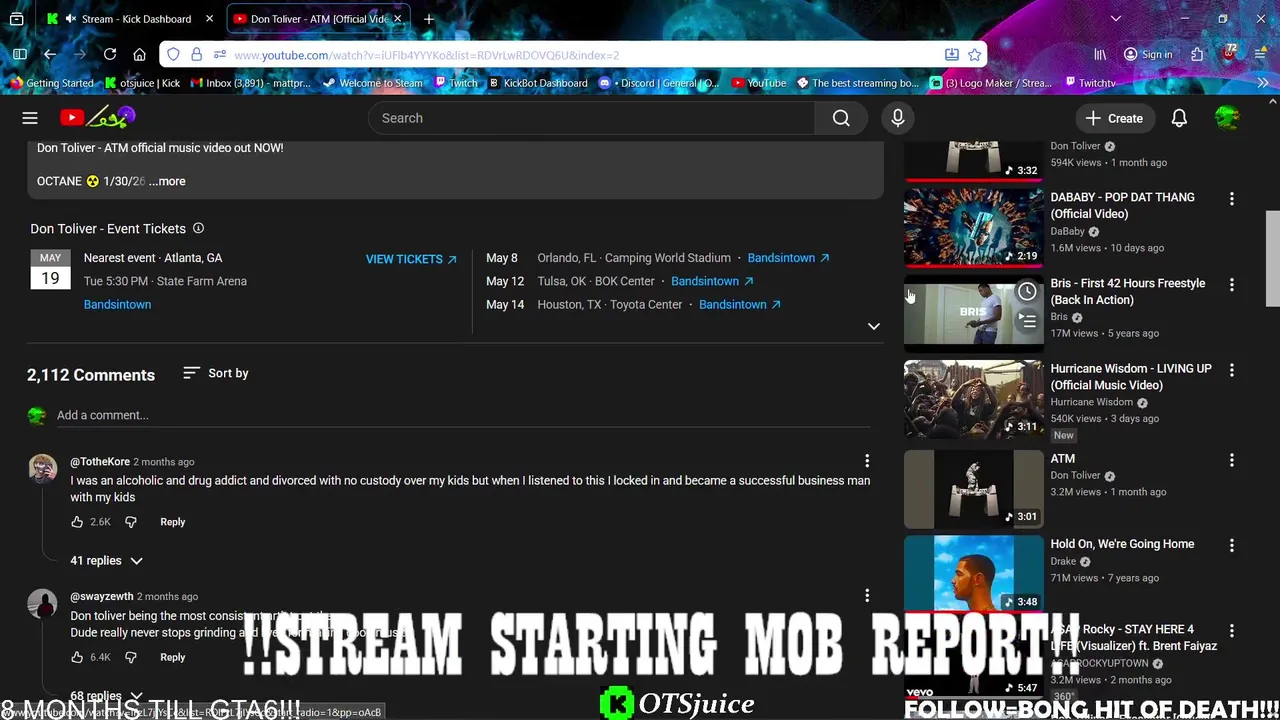This screenshot has width=1280, height=720.
Task: Add to queue icon on Bris thumbnail
Action: [1027, 321]
